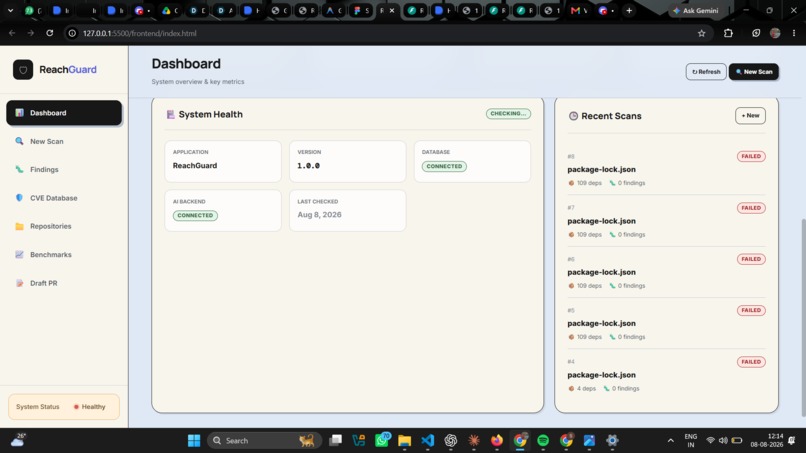This screenshot has height=453, width=806.
Task: Click the System Health panel icon
Action: pyautogui.click(x=170, y=114)
